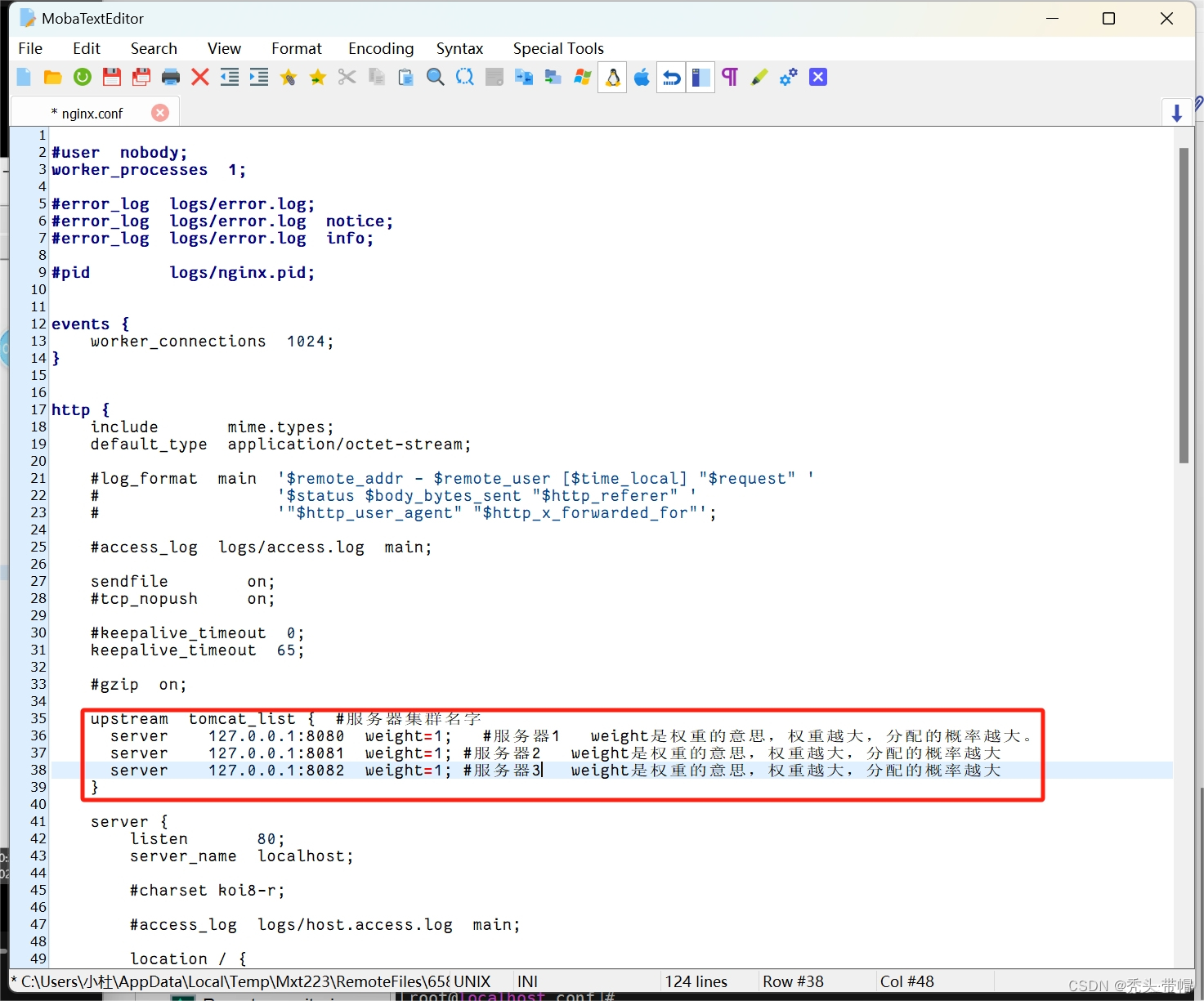Click the purple X exit icon in toolbar
This screenshot has height=1001, width=1204.
click(818, 78)
